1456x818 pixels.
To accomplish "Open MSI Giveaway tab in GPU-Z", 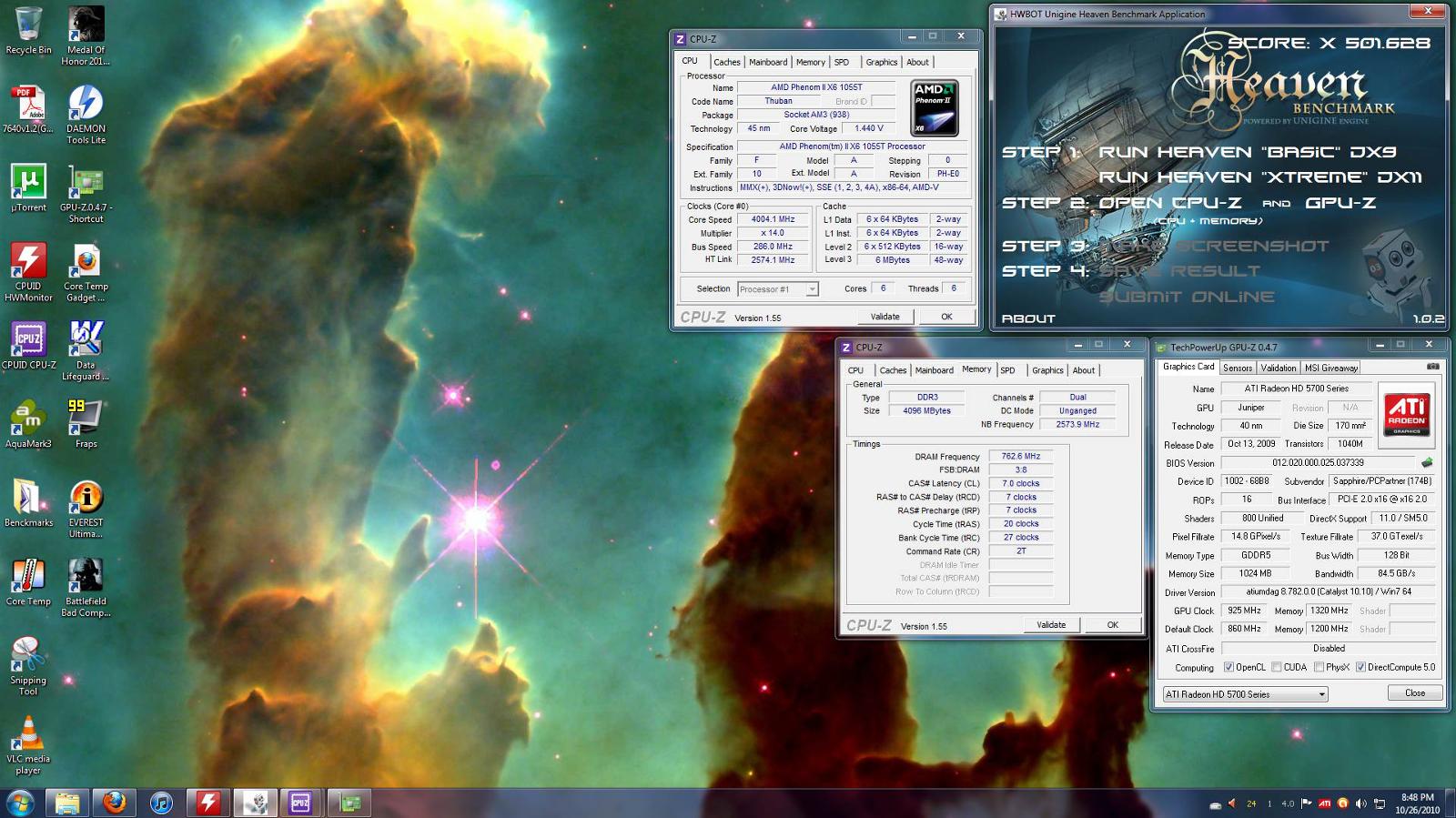I will [1331, 368].
